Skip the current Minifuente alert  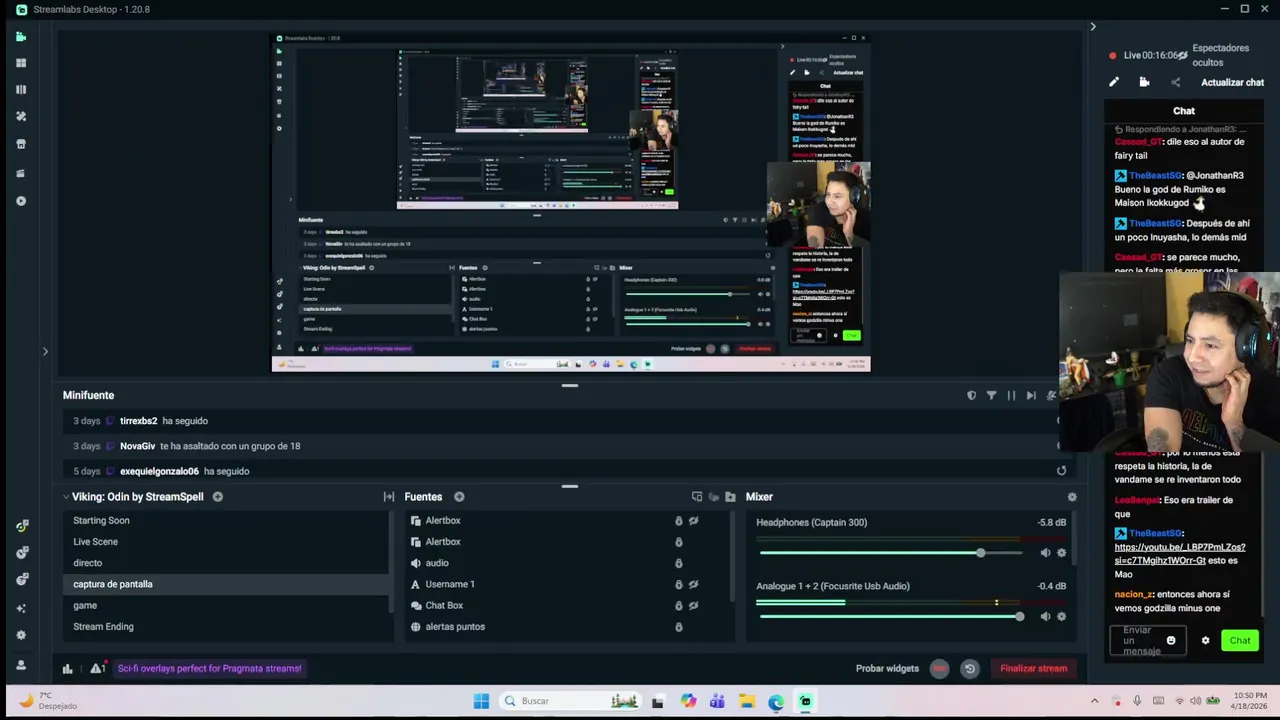pyautogui.click(x=1031, y=396)
